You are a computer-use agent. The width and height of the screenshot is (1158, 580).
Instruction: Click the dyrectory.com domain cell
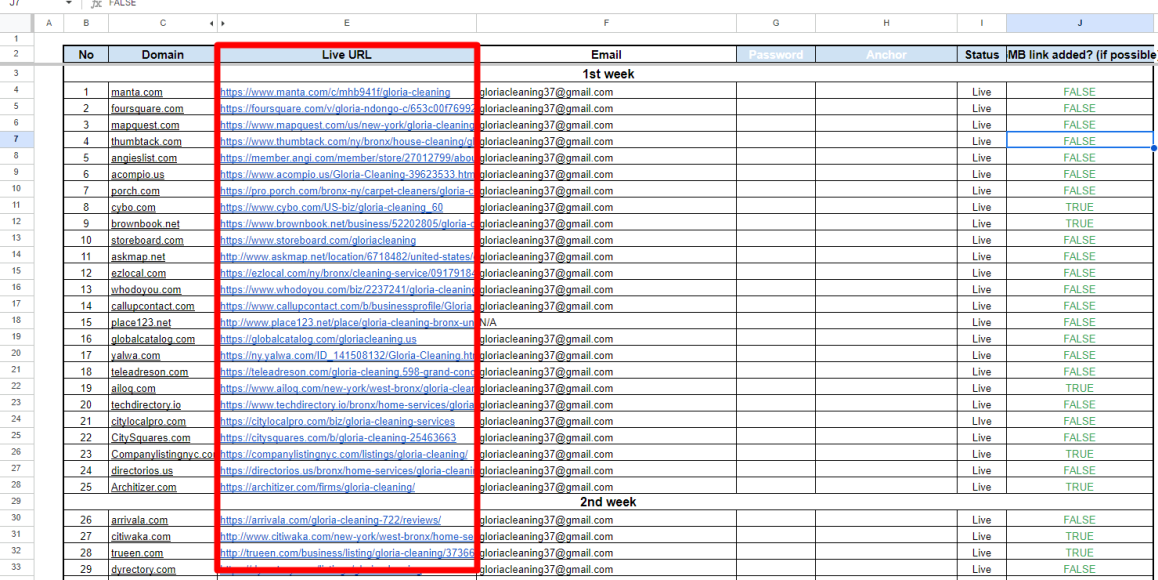tap(162, 569)
